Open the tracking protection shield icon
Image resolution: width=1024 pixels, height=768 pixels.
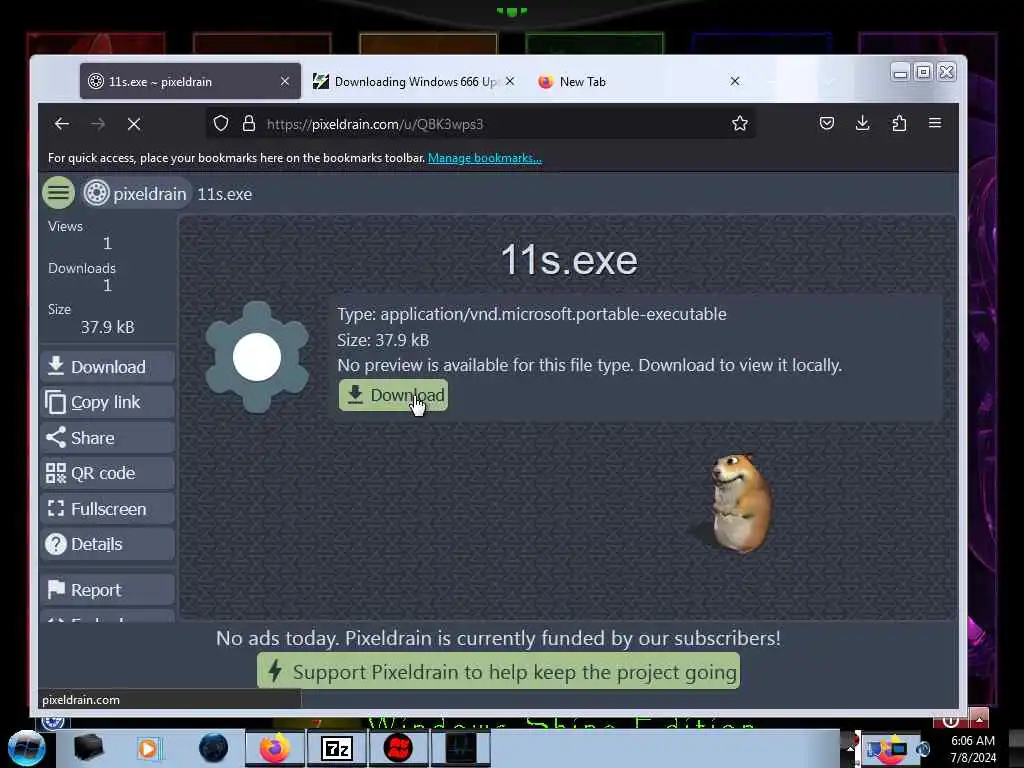click(221, 123)
